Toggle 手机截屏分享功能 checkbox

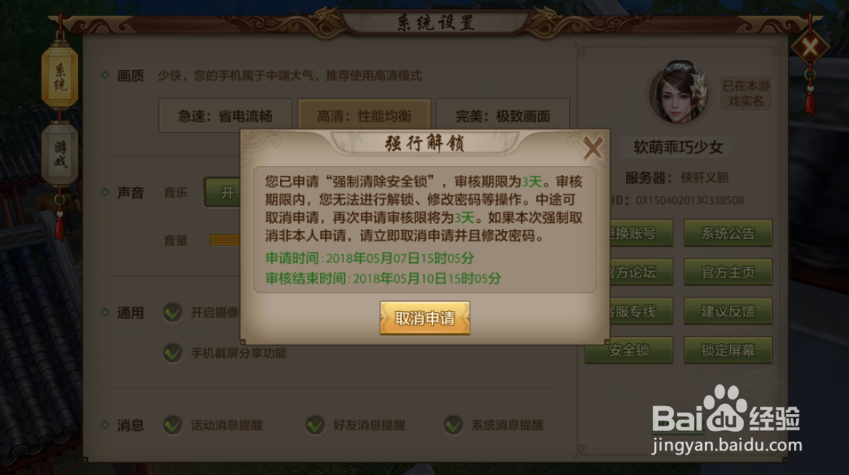click(173, 353)
